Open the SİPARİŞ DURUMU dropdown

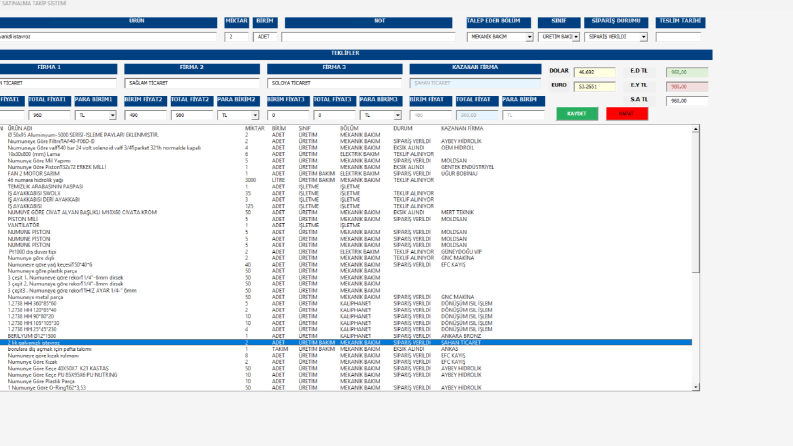(643, 37)
